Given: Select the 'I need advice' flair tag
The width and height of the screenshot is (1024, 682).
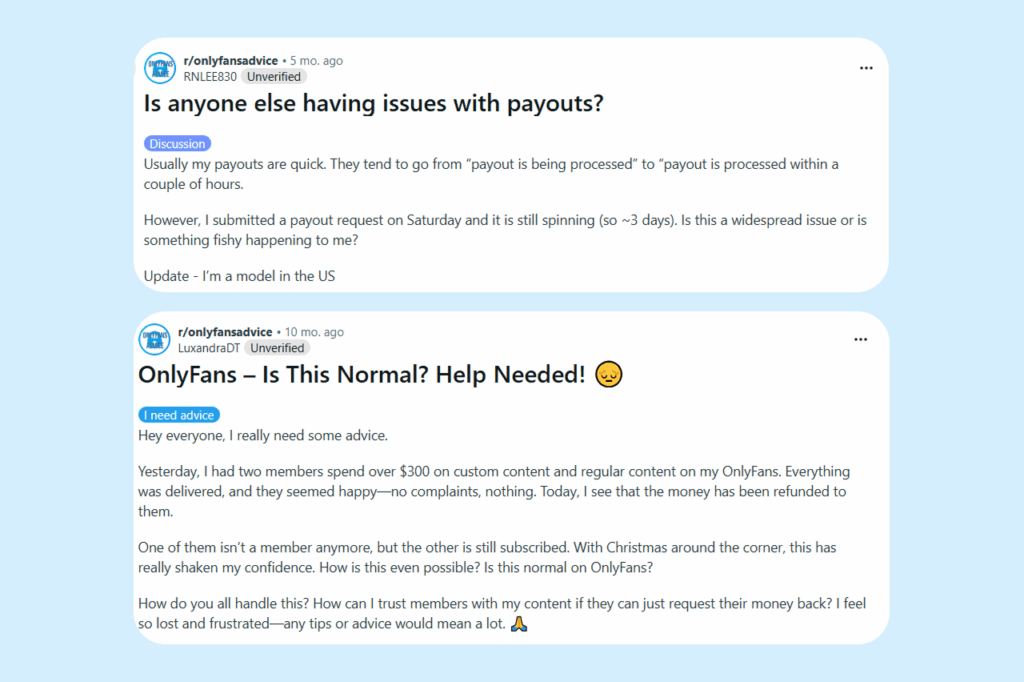Looking at the screenshot, I should point(179,415).
